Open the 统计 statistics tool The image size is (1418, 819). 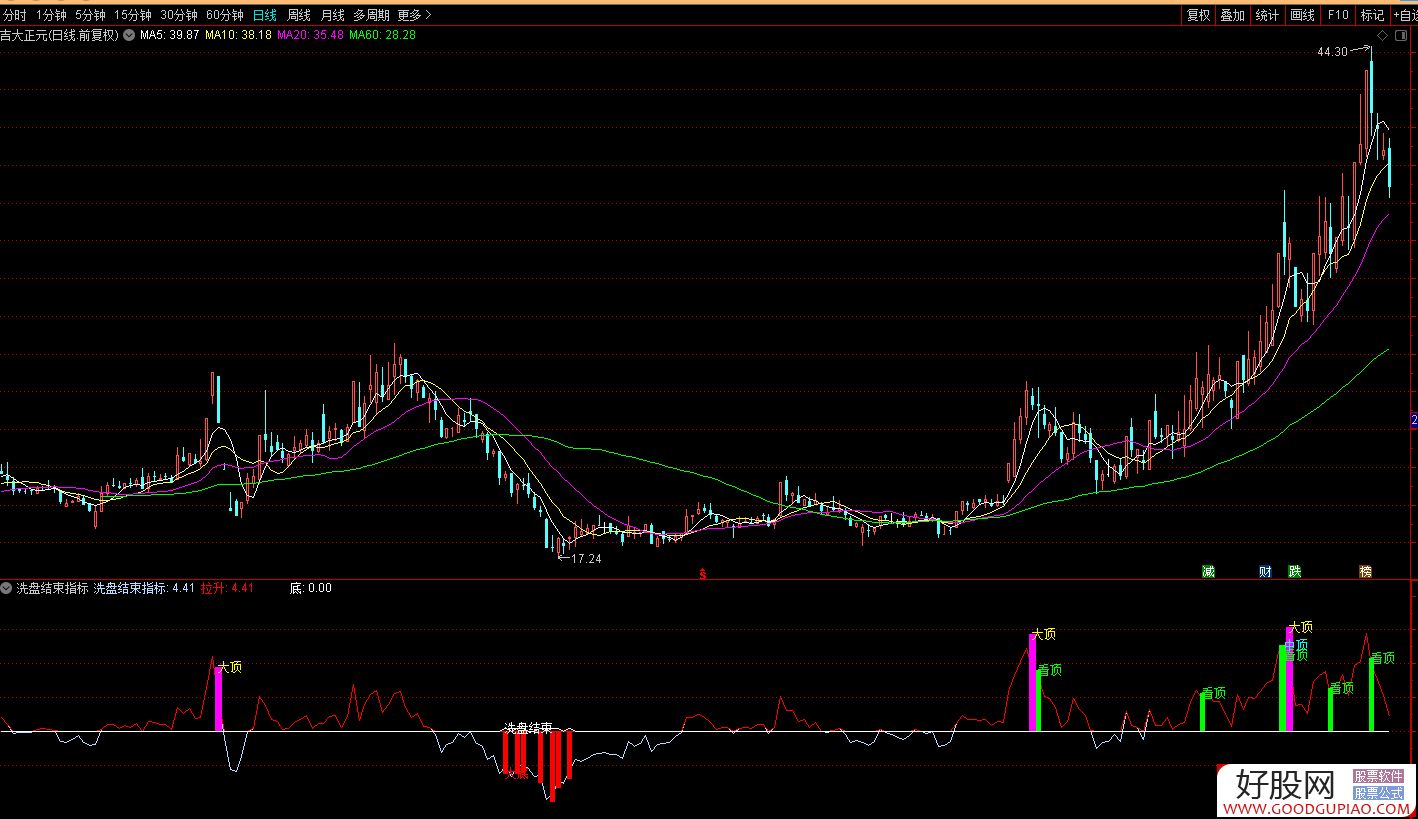coord(1267,15)
